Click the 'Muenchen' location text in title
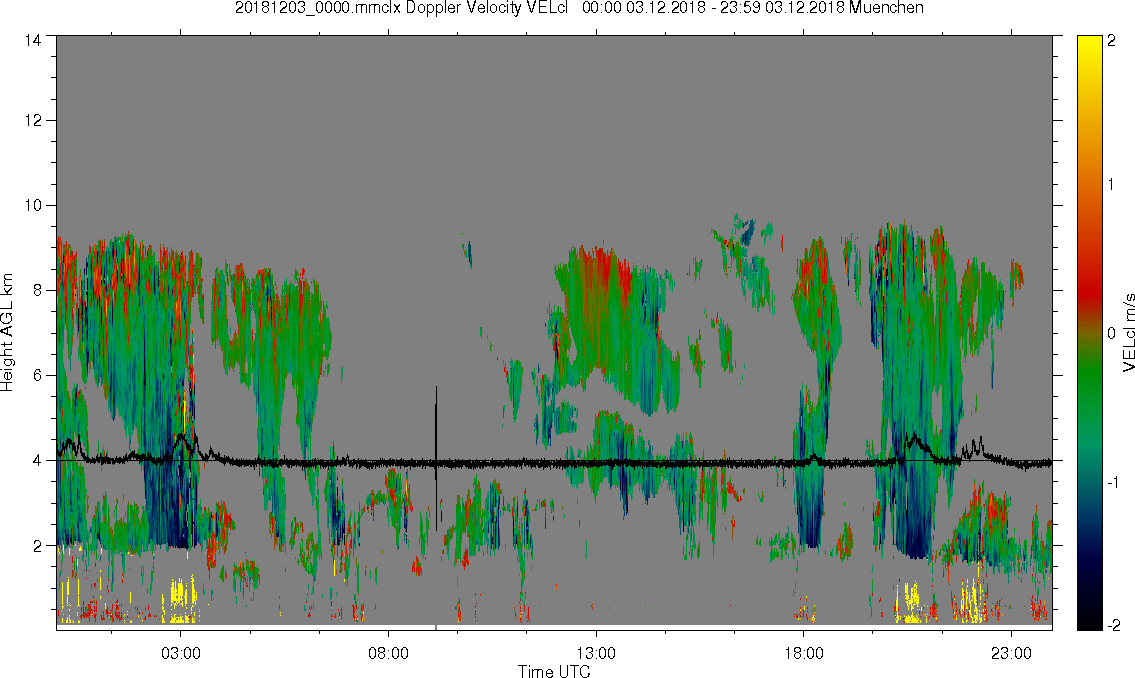 [x=886, y=9]
